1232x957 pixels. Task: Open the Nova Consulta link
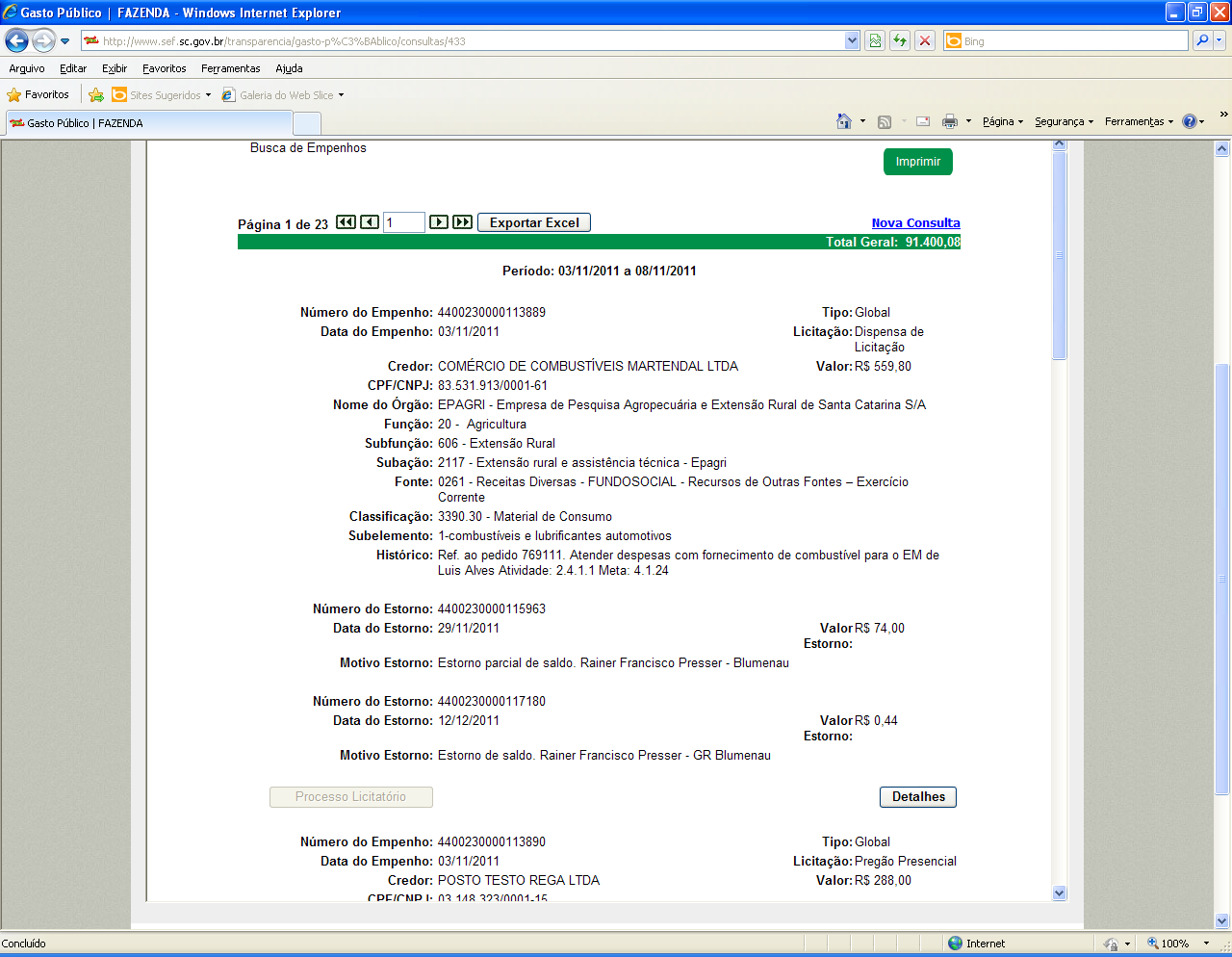tap(915, 222)
